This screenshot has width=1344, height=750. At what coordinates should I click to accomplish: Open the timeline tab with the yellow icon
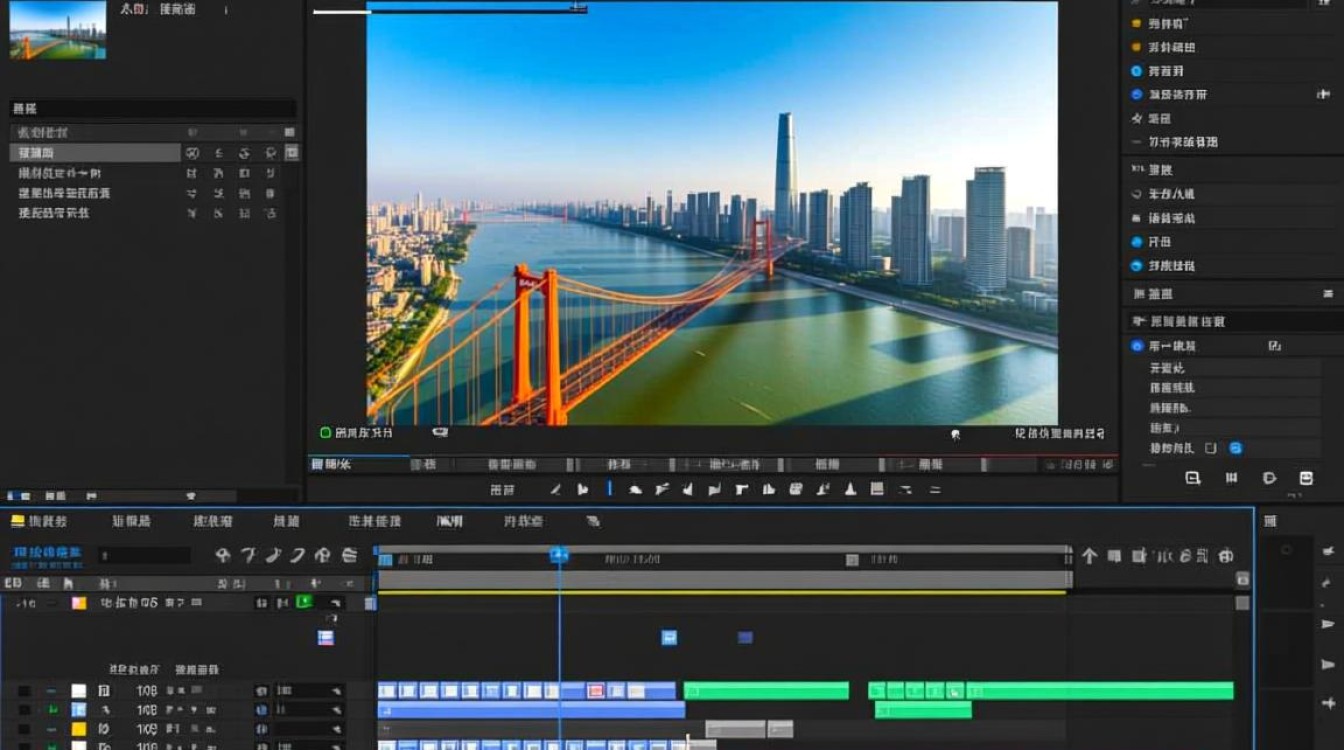click(x=39, y=521)
